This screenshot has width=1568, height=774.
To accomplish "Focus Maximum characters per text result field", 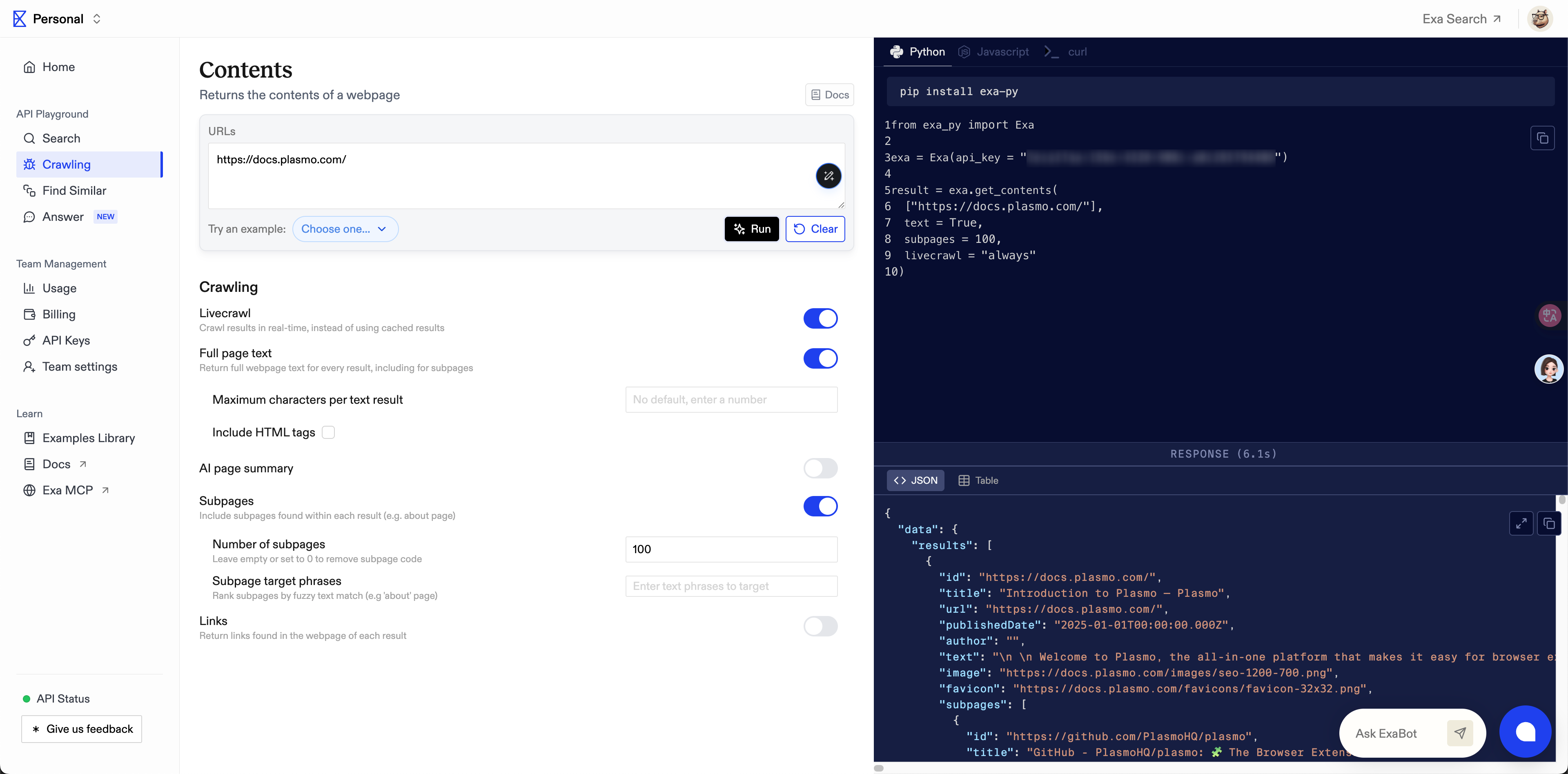I will click(731, 400).
